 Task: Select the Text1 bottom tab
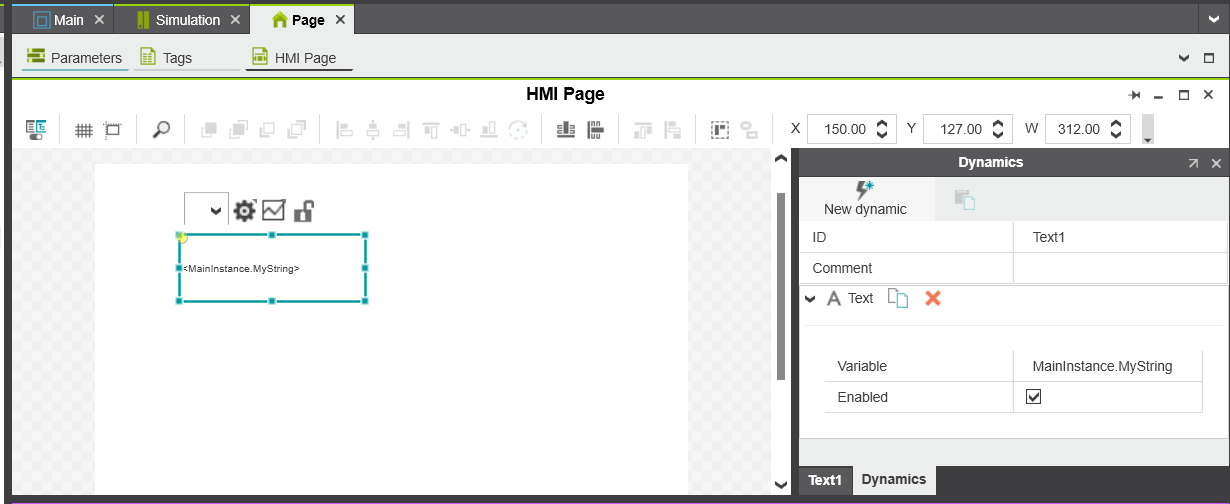point(825,480)
